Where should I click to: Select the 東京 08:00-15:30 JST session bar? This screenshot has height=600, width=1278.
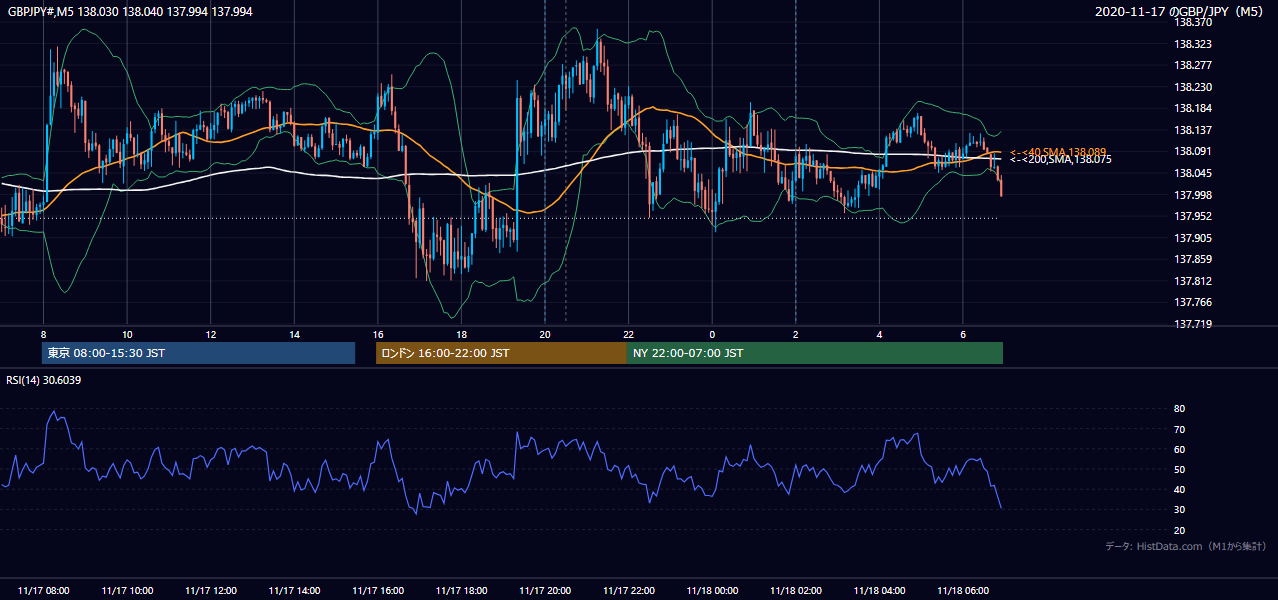tap(198, 353)
